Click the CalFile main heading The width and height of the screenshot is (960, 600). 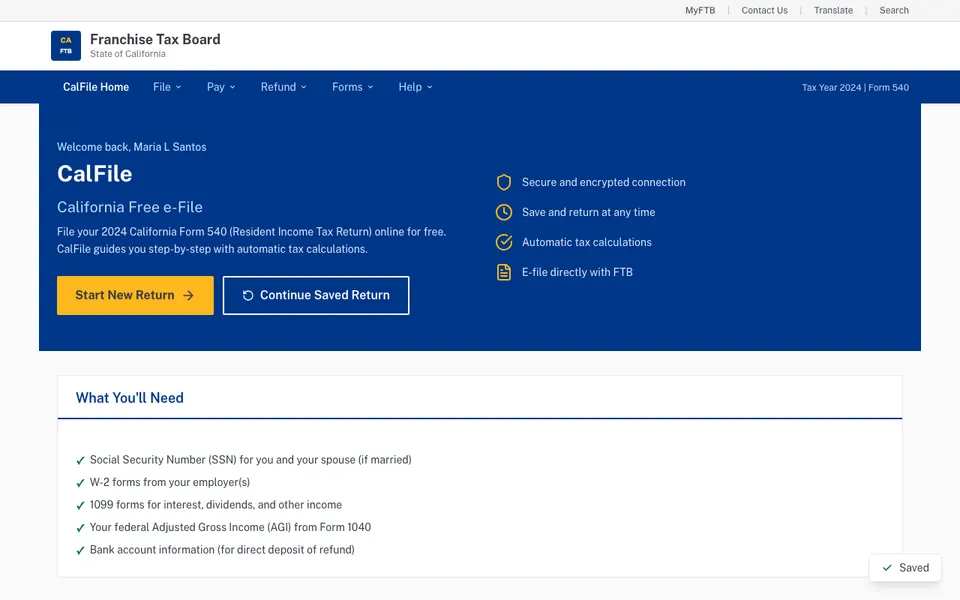pyautogui.click(x=94, y=174)
